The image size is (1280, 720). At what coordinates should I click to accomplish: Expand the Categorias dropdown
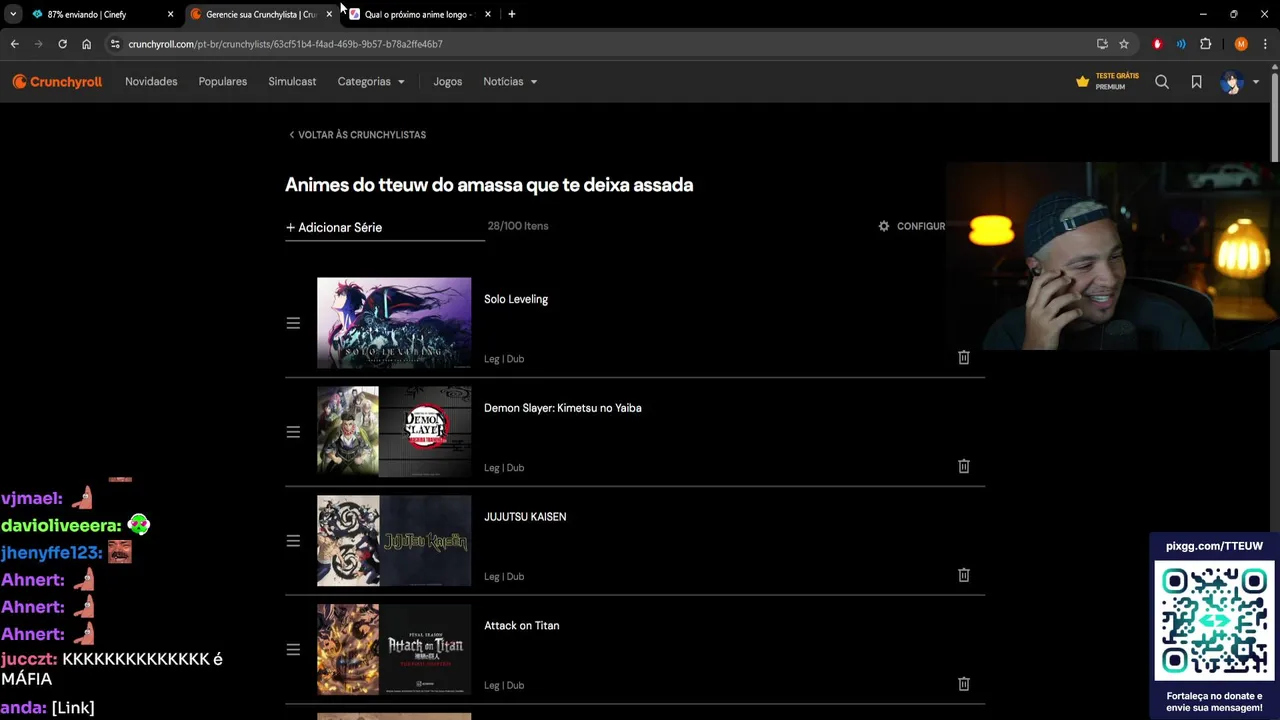click(371, 82)
